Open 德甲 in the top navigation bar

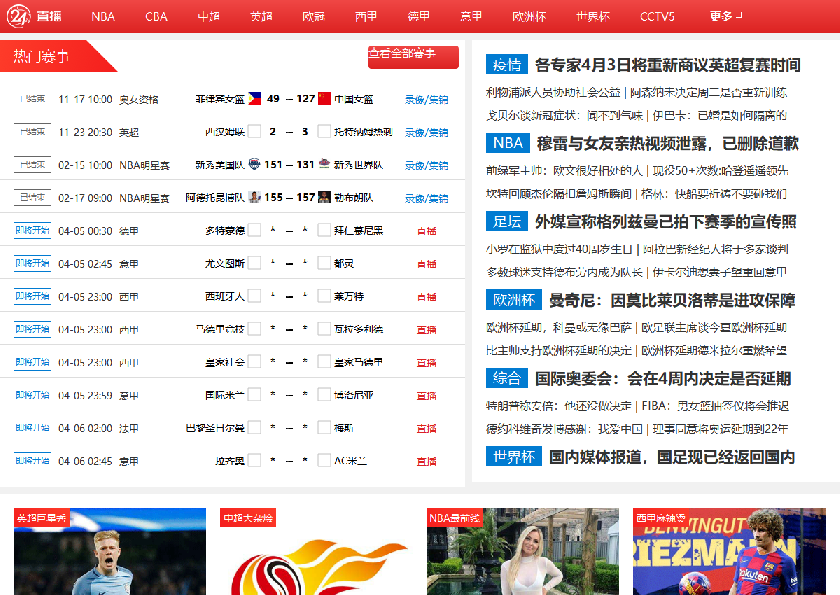tap(418, 17)
